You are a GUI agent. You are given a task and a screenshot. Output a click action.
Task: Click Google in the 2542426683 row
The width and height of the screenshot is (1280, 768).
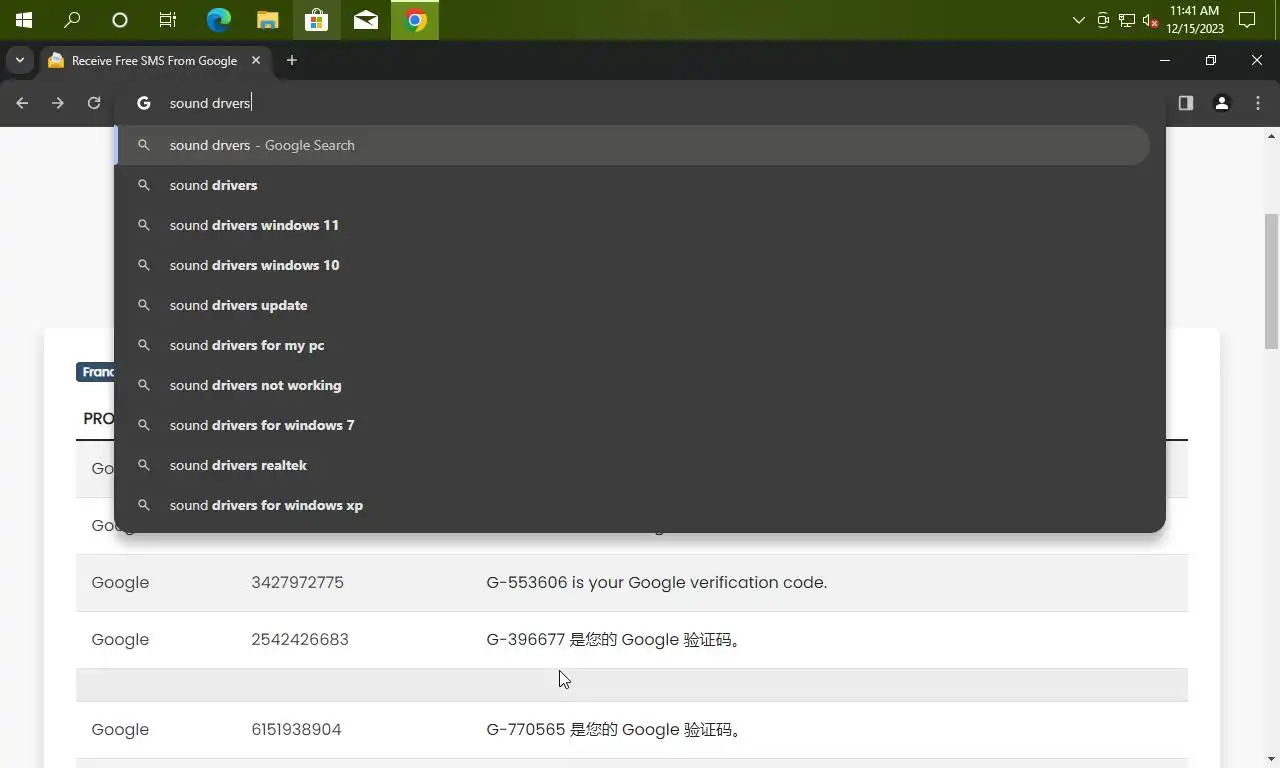[x=120, y=639]
